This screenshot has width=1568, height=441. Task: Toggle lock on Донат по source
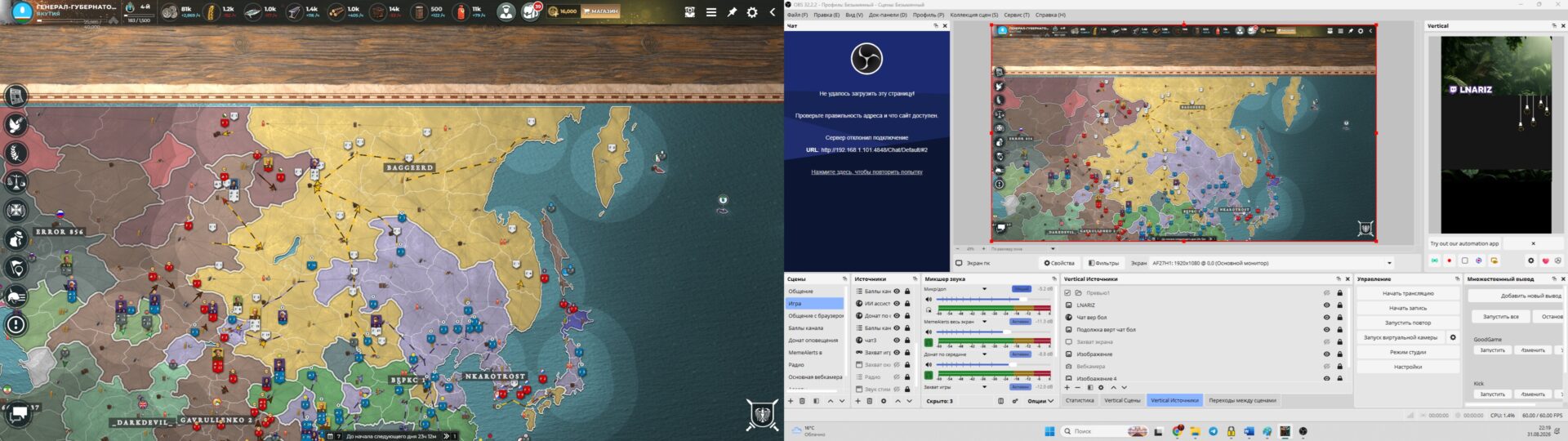(x=907, y=316)
